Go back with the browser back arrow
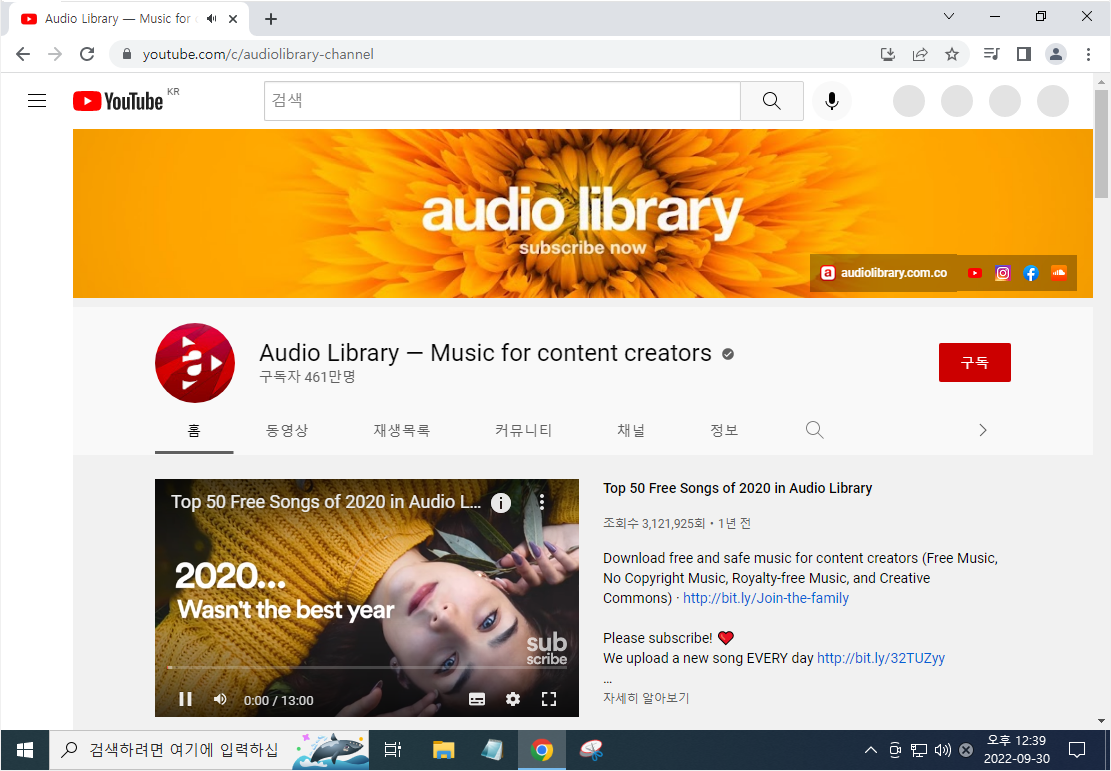 click(23, 55)
